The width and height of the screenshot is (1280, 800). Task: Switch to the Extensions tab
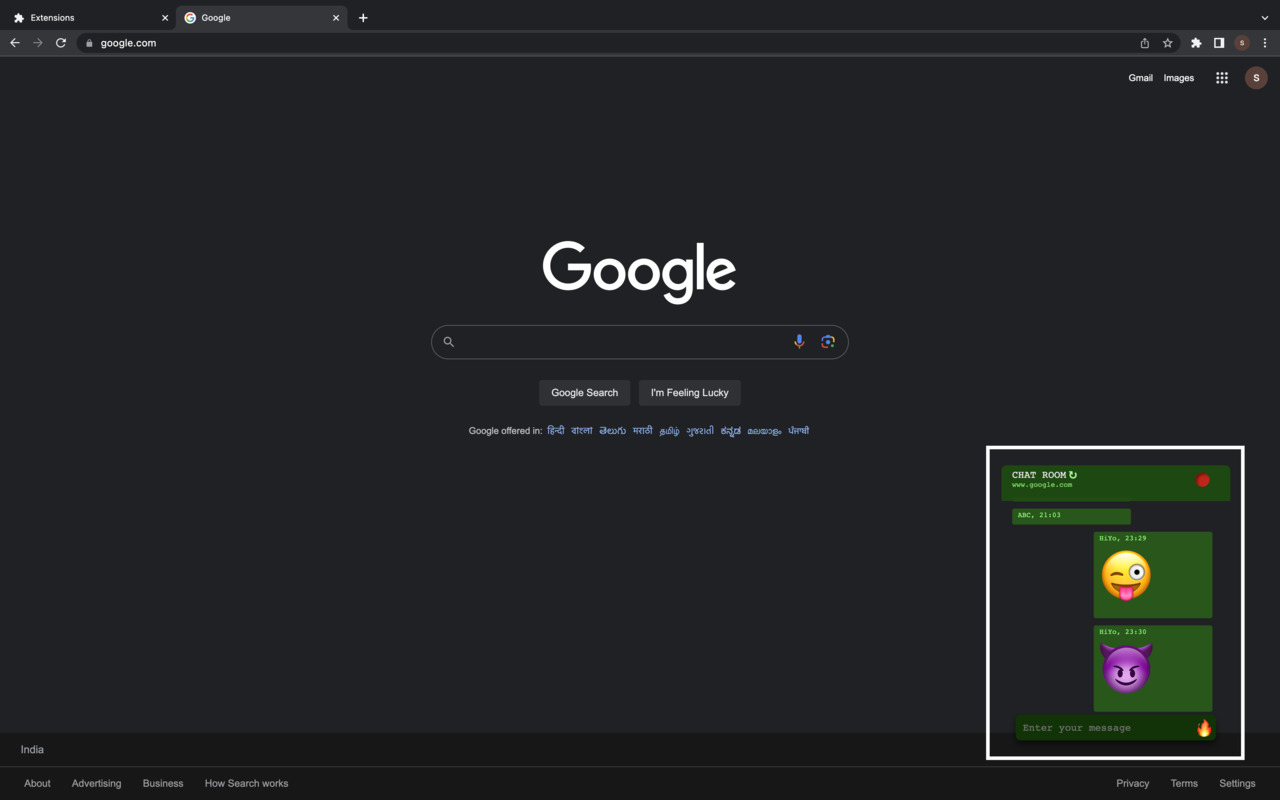(88, 18)
